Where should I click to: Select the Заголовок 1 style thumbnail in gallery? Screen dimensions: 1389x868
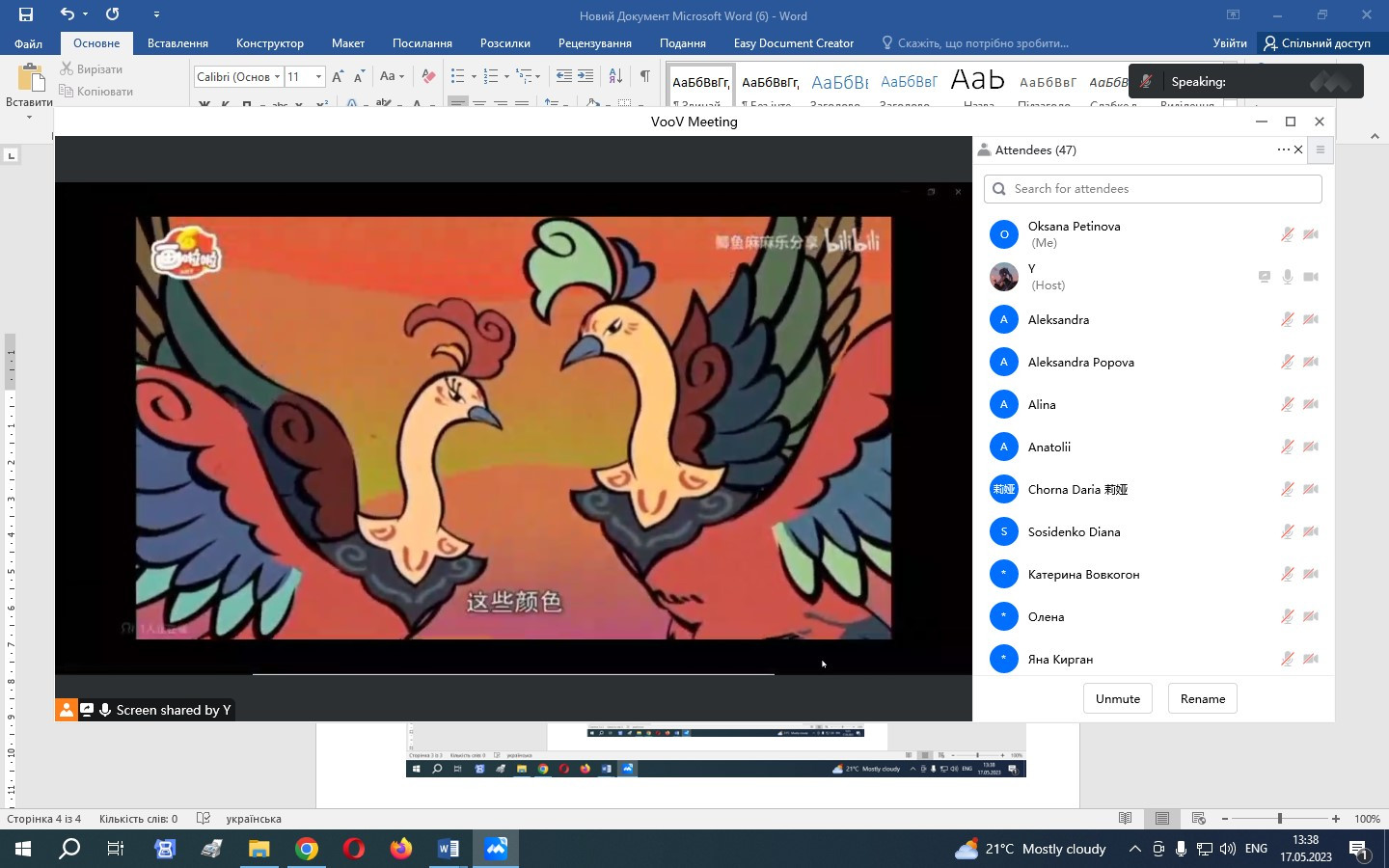(839, 86)
